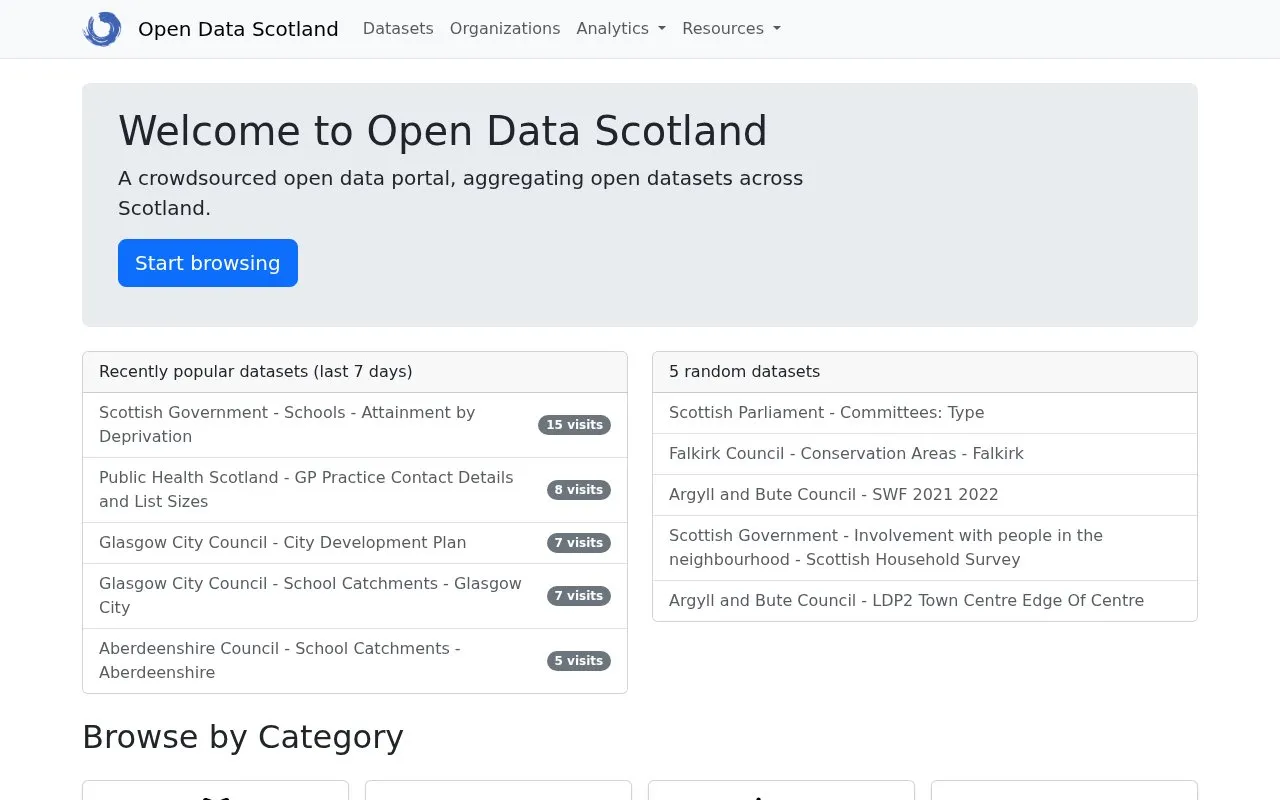The image size is (1280, 800).
Task: Open Aberdeenshire Council School Catchments dataset
Action: [x=355, y=661]
